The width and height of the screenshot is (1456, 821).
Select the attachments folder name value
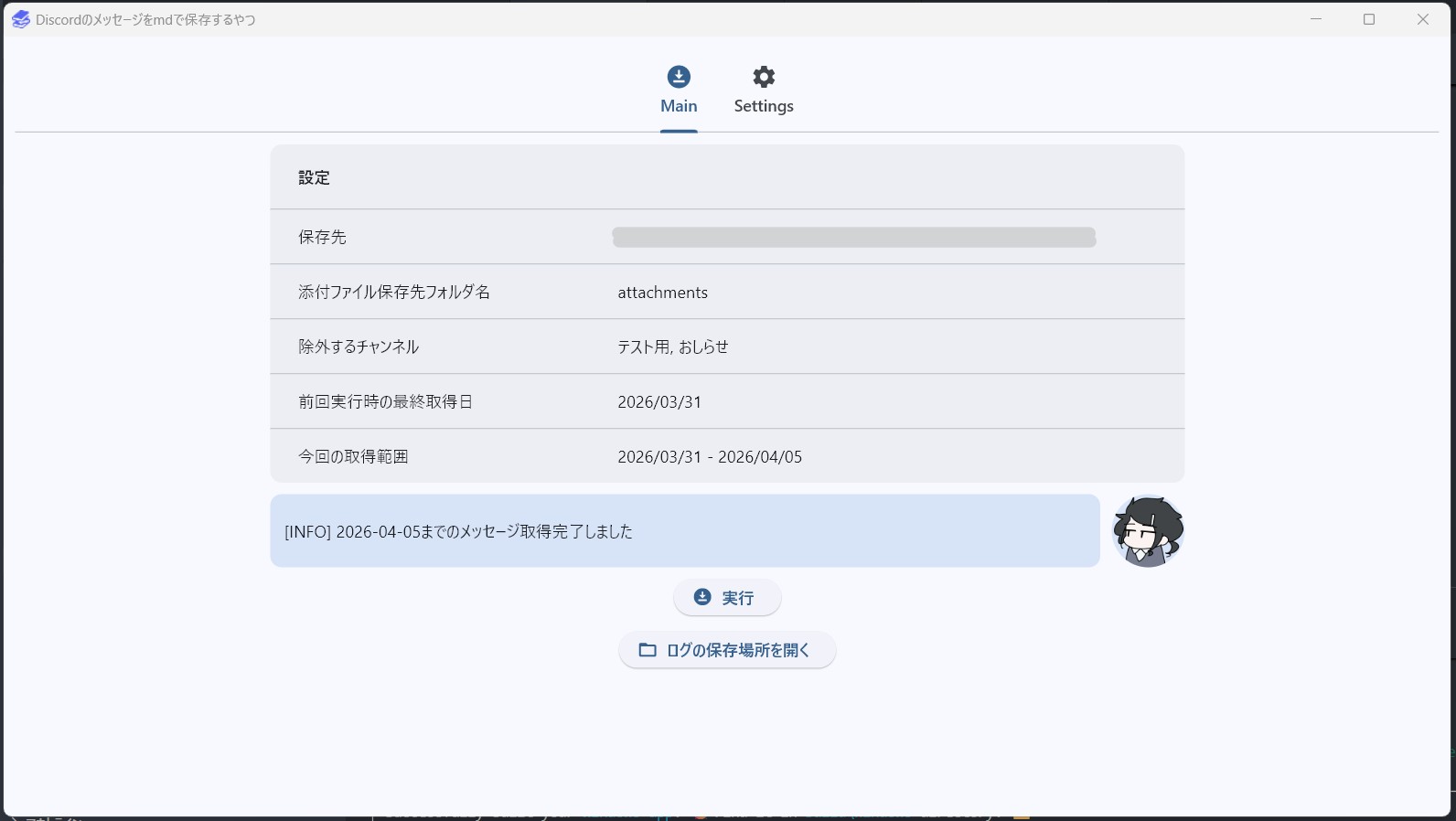(x=662, y=293)
